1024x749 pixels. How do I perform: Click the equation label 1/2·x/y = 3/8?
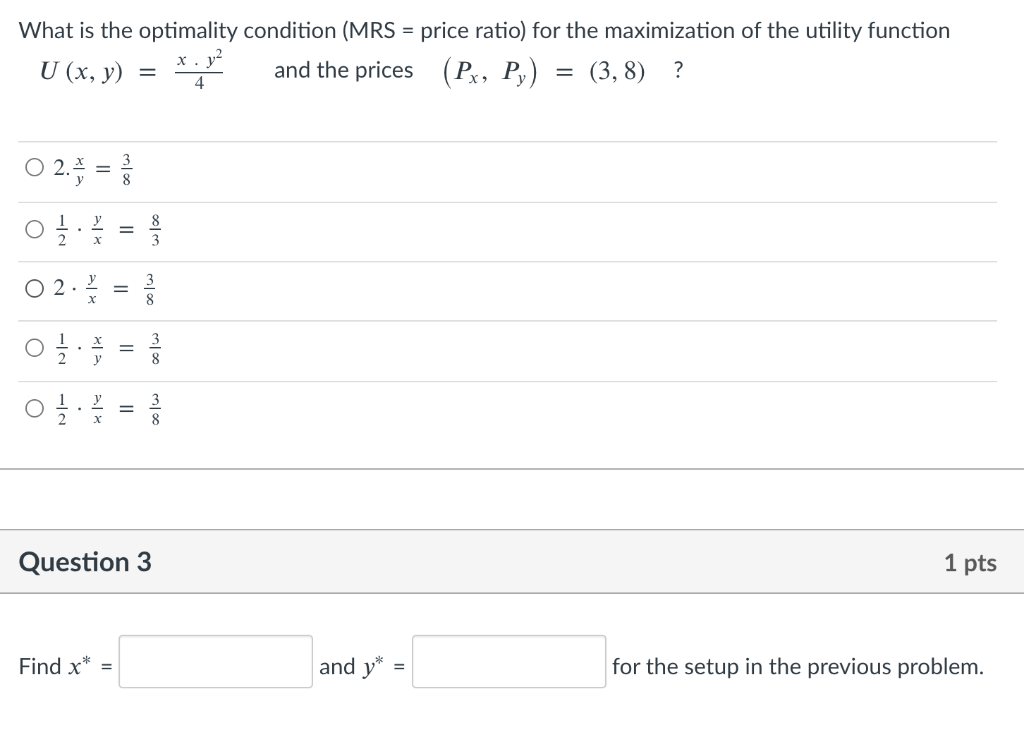[108, 349]
